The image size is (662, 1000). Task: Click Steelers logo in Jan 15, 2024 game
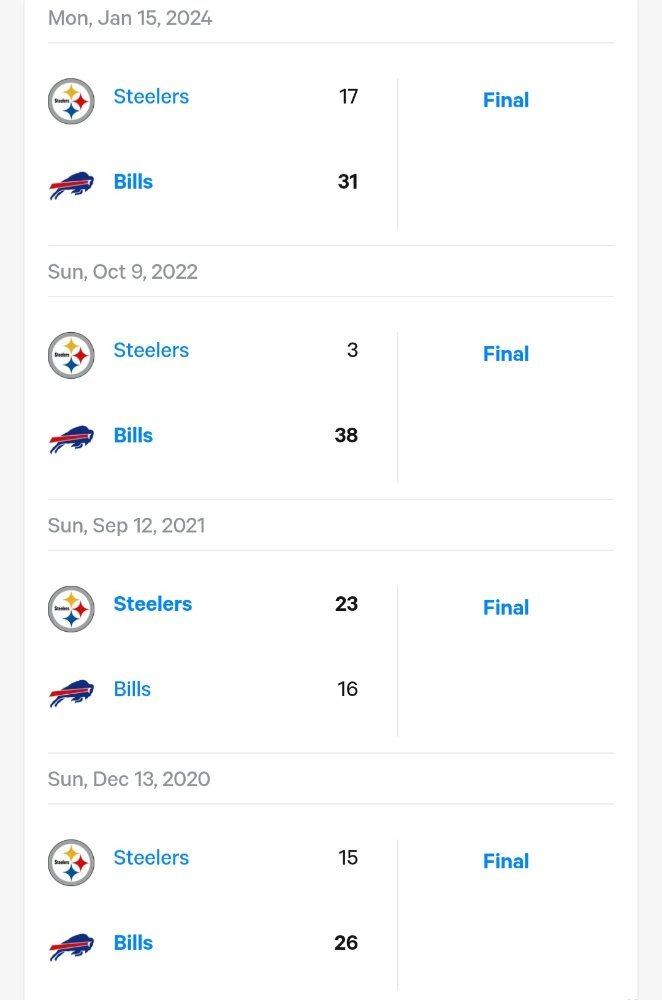tap(71, 101)
